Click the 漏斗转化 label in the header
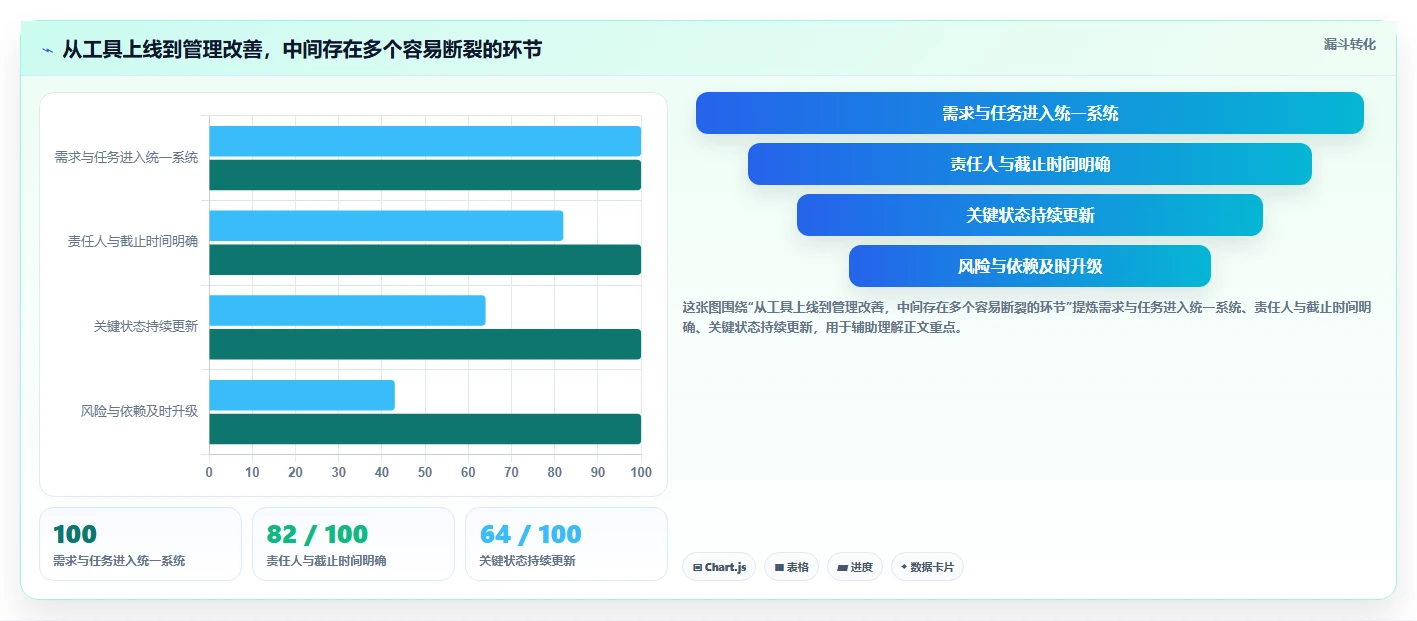The image size is (1417, 621). 1349,44
